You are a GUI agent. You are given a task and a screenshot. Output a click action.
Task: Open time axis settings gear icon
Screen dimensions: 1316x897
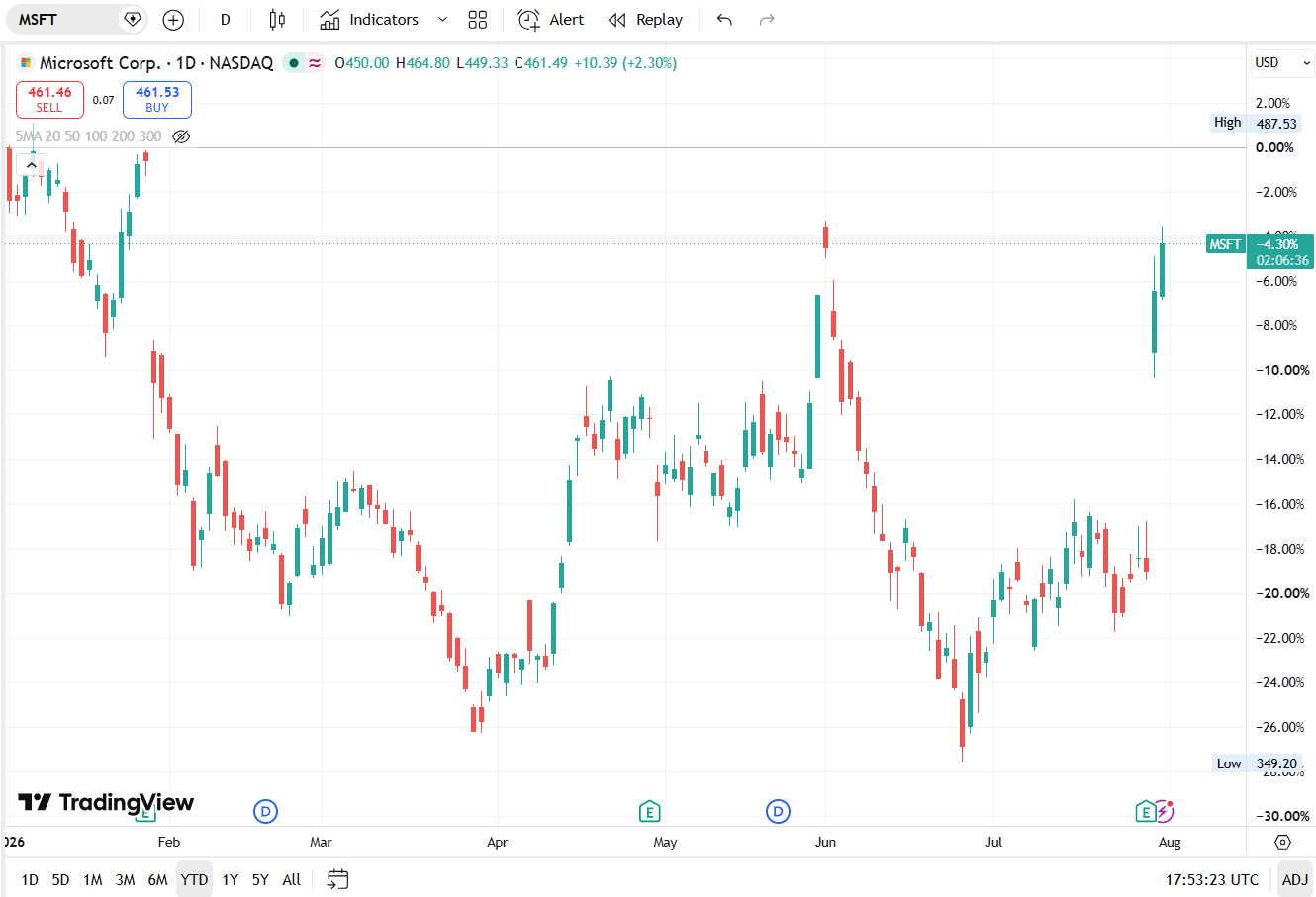(1282, 842)
